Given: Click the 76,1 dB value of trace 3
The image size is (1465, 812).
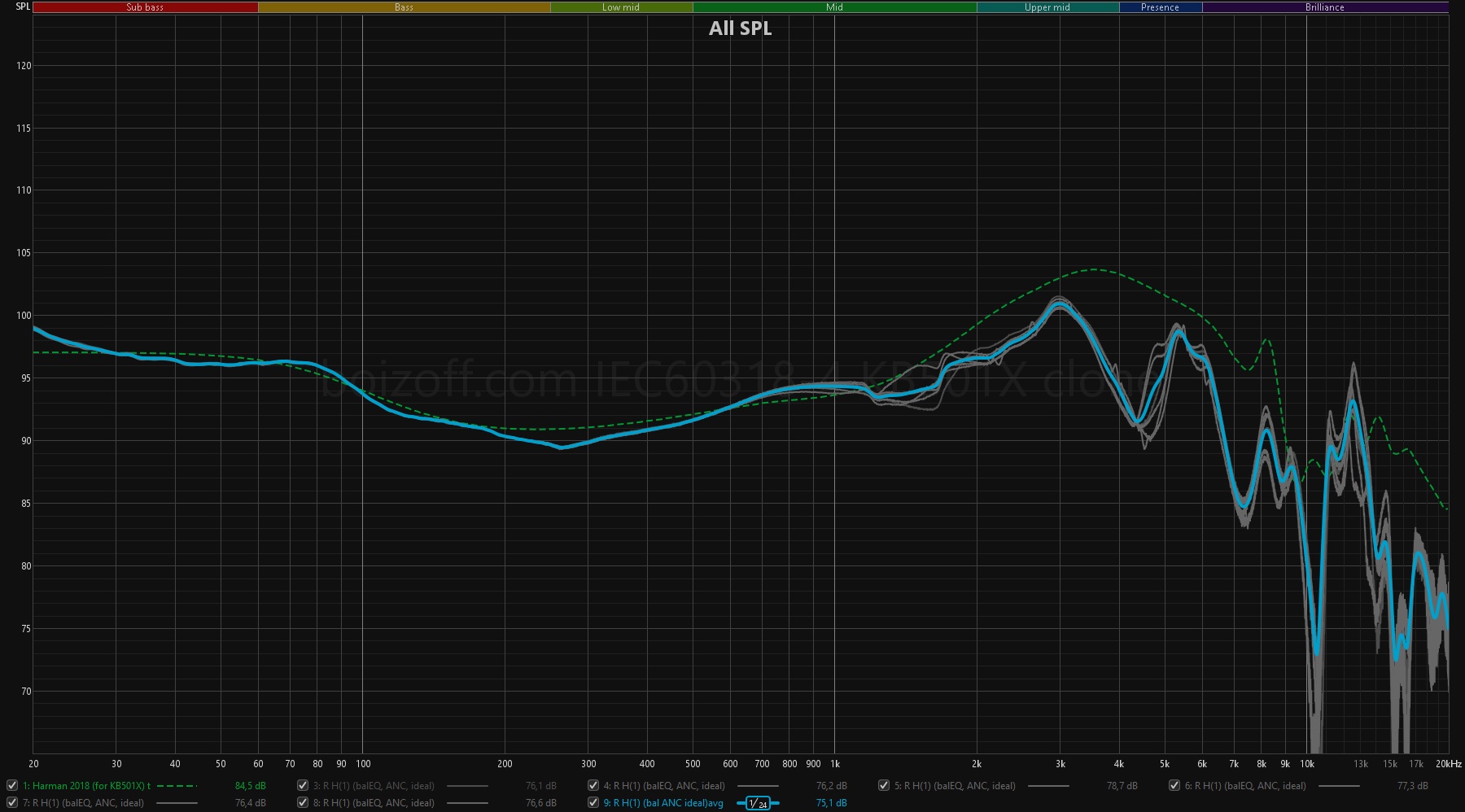Looking at the screenshot, I should (541, 786).
